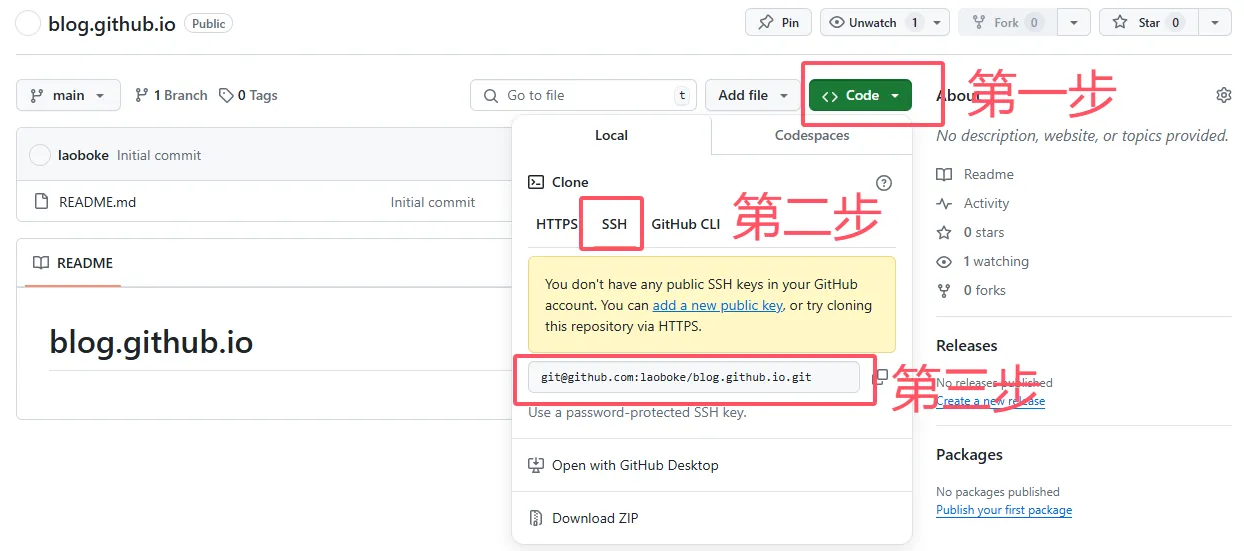This screenshot has width=1244, height=551.
Task: Select the HTTPS clone tab
Action: click(556, 224)
